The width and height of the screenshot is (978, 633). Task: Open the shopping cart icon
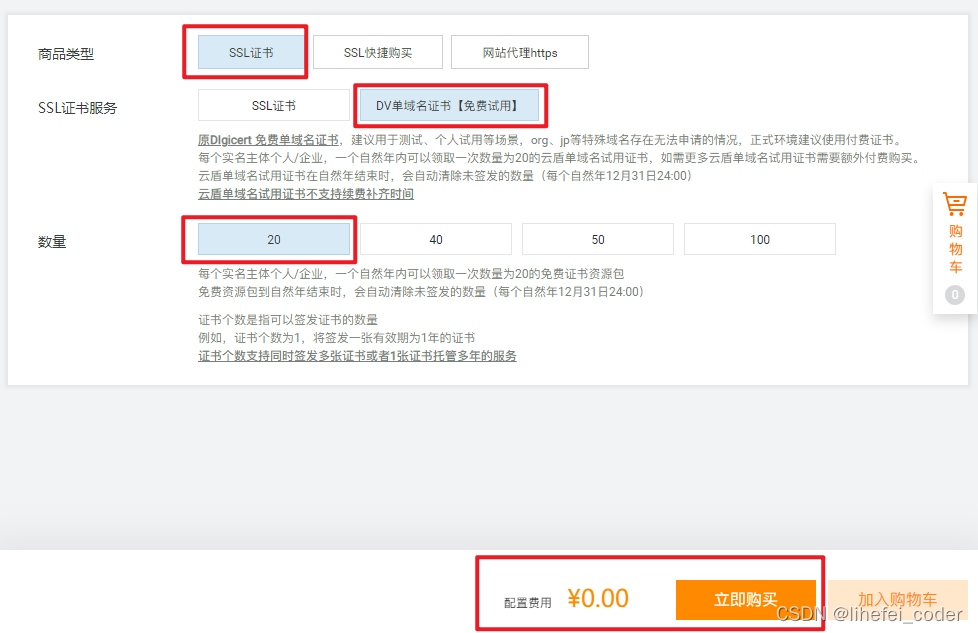click(x=955, y=204)
